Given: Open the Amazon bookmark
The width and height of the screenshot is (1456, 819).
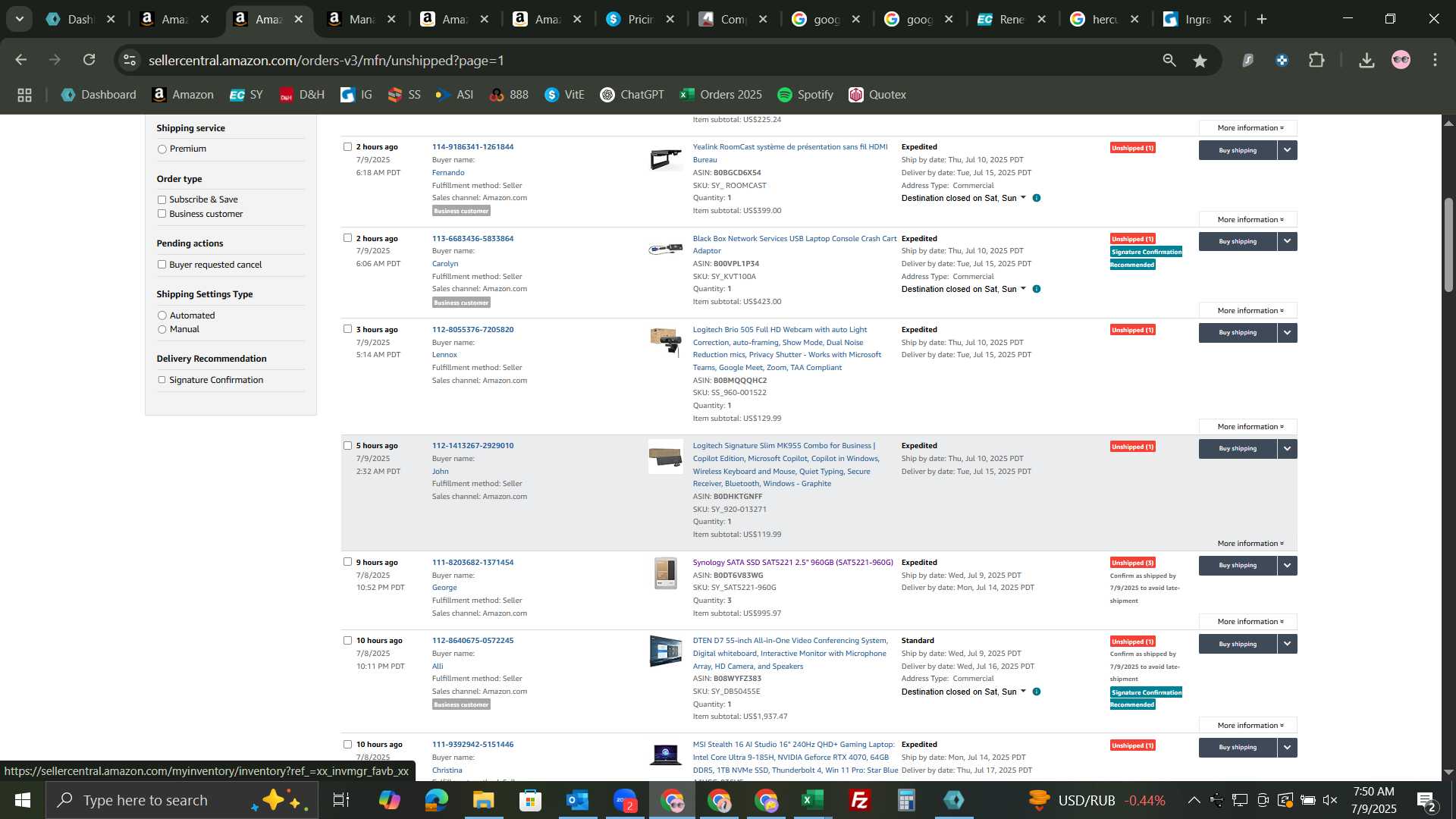Looking at the screenshot, I should [183, 95].
